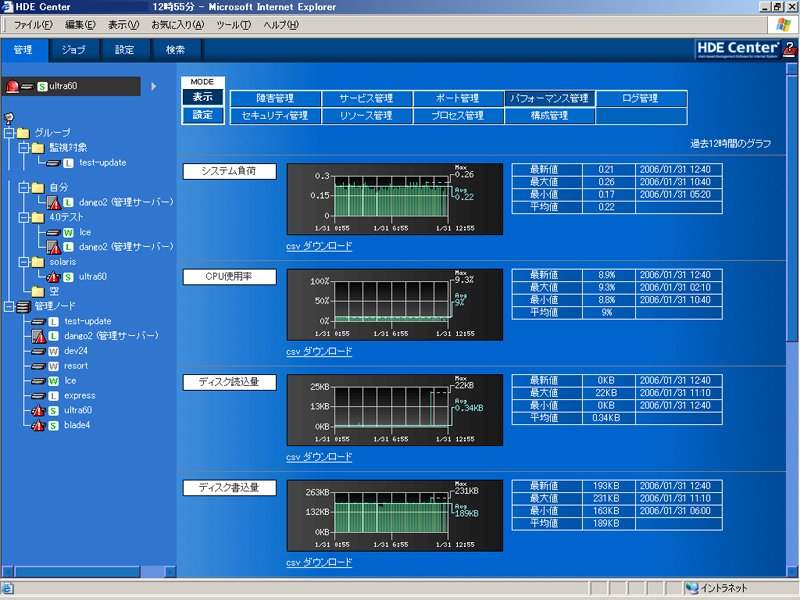Click the red alarm siren icon beside ultra60 header
This screenshot has height=600, width=800.
(x=12, y=86)
